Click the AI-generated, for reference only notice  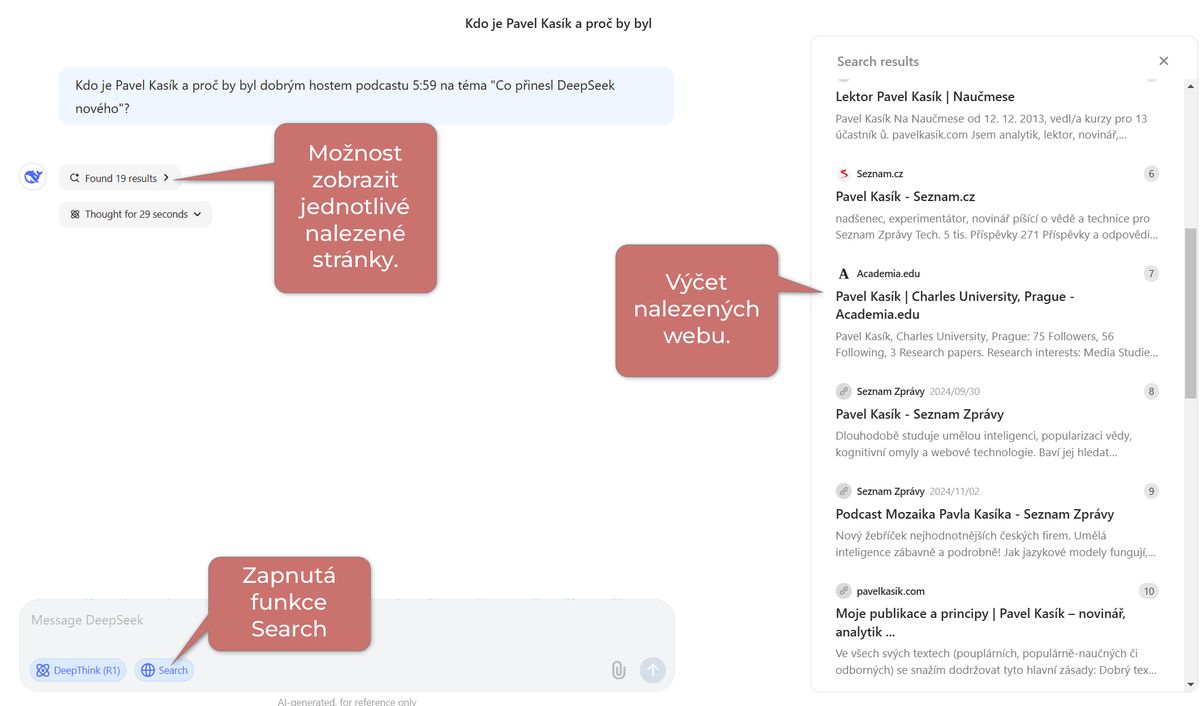tap(347, 701)
